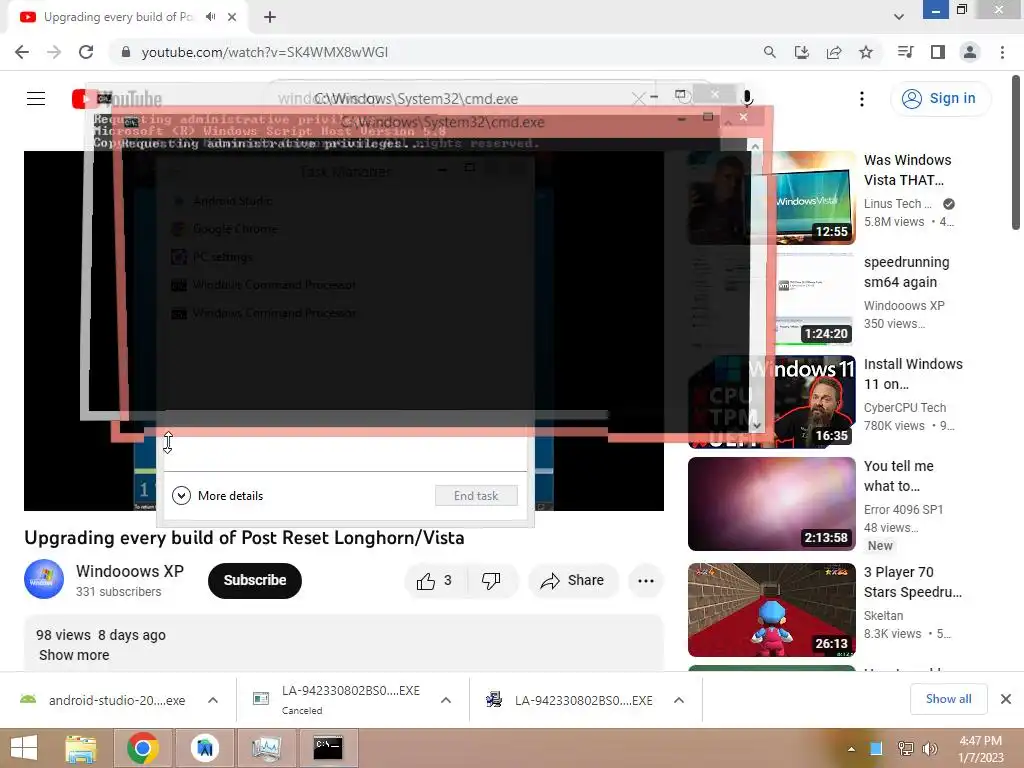Open the YouTube hamburger guide menu
This screenshot has height=768, width=1024.
coord(36,99)
